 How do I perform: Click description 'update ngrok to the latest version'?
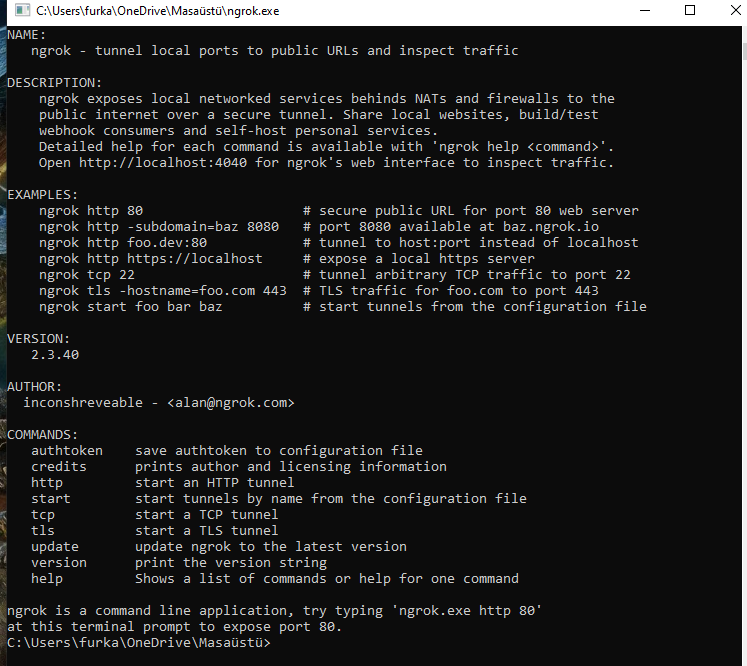271,547
